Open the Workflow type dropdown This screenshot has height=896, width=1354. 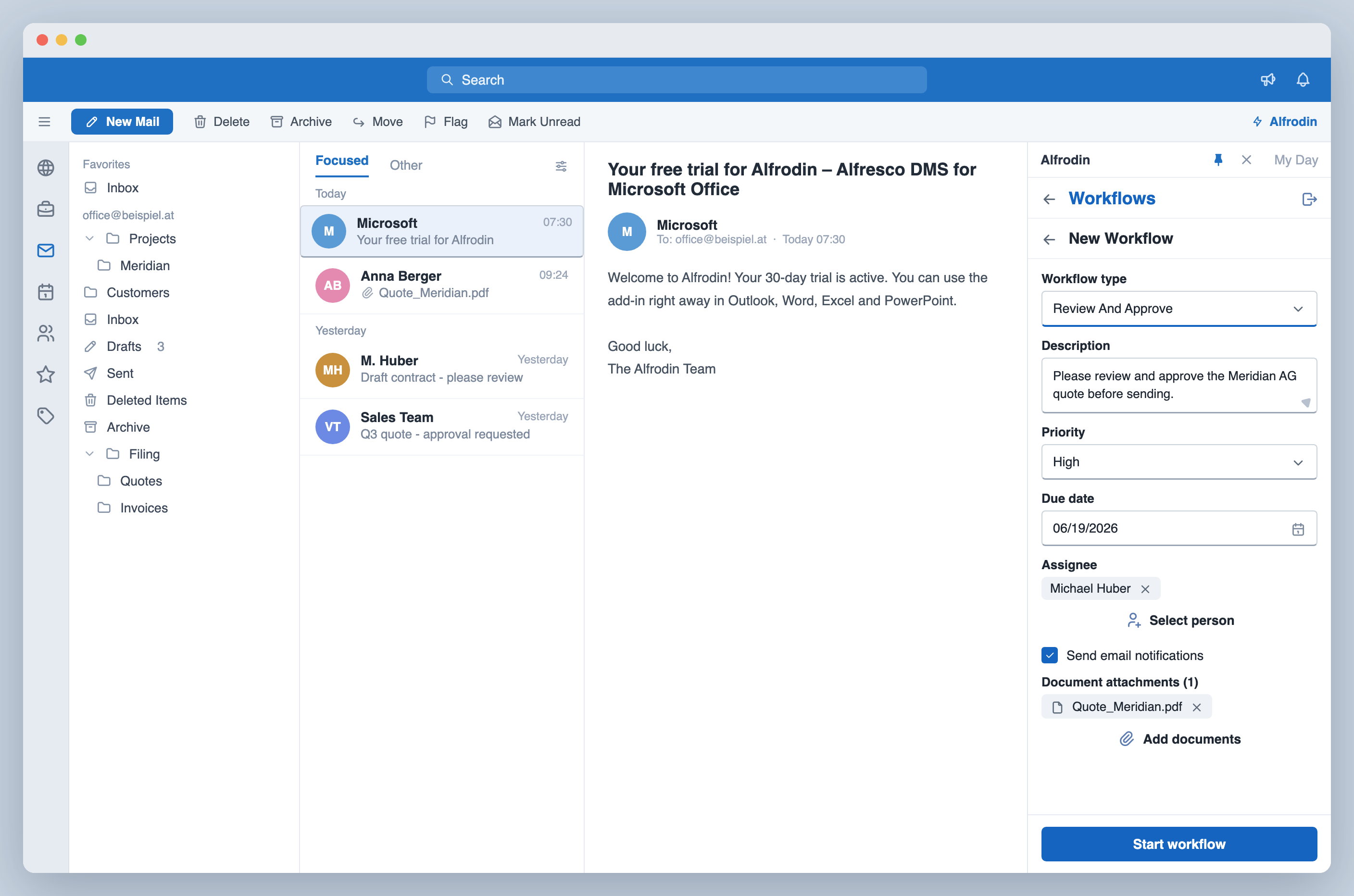tap(1179, 309)
